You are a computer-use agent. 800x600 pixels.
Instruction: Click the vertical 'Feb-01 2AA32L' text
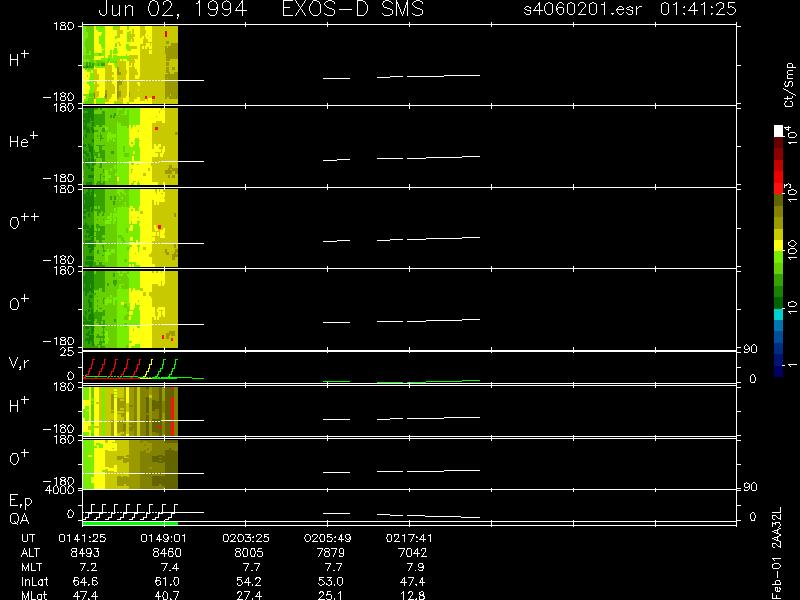[777, 553]
